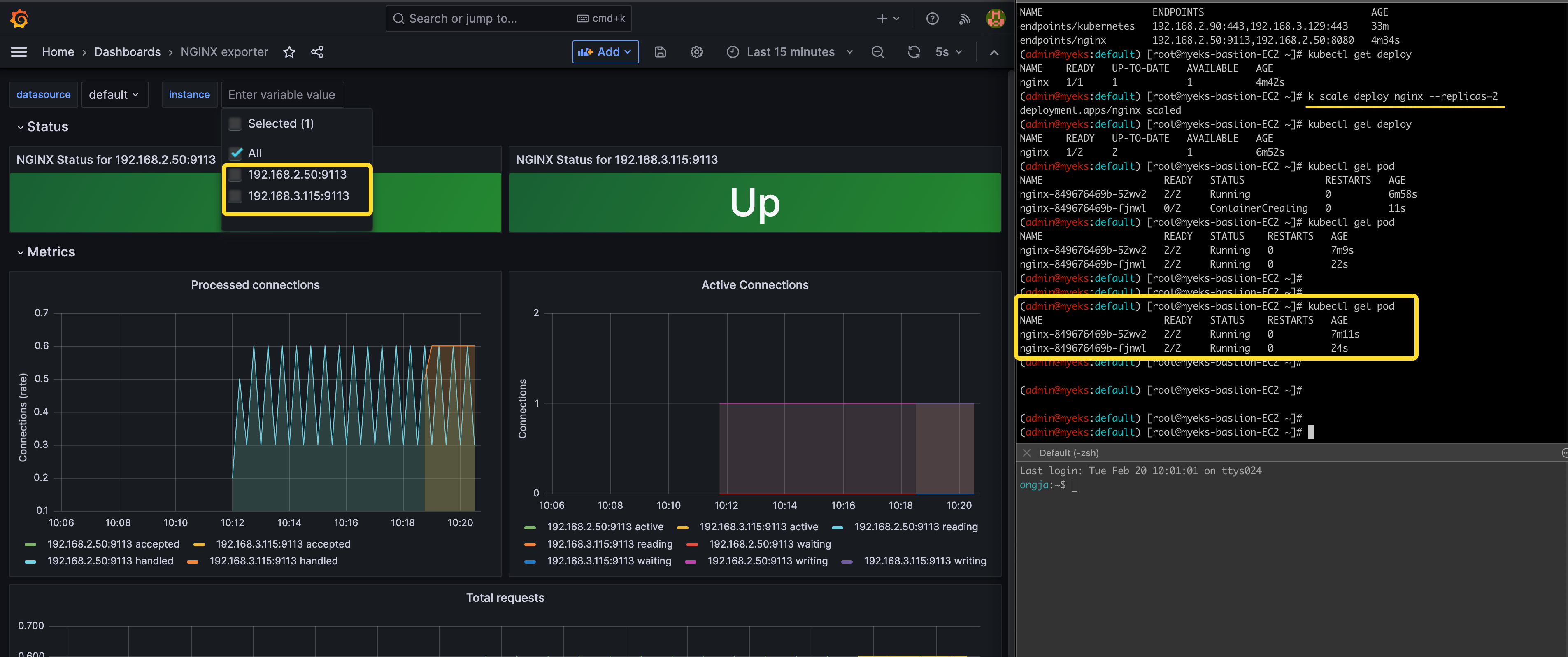Image resolution: width=1568 pixels, height=657 pixels.
Task: Open the news feed icon
Action: pos(964,19)
